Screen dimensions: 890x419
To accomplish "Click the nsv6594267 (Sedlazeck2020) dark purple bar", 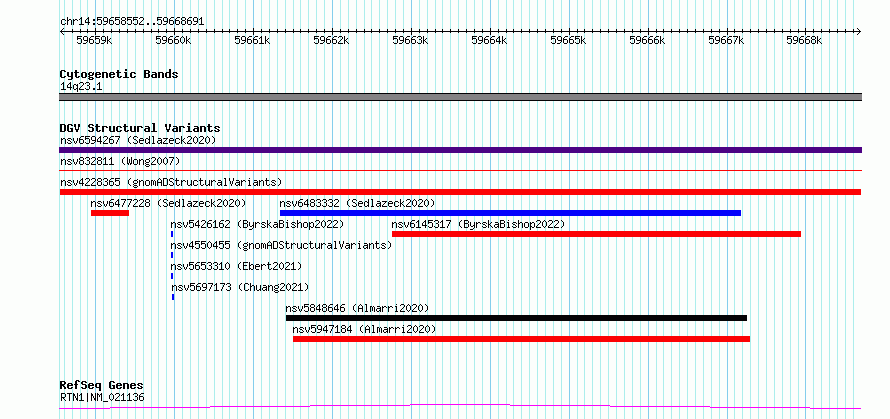I will point(460,150).
